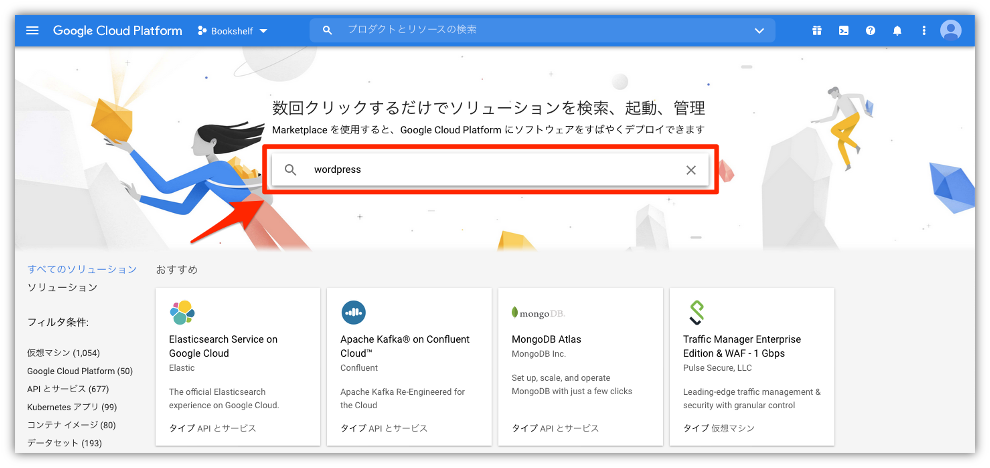This screenshot has height=468, width=990.
Task: Click the MongoDB Inc. vendor name
Action: [x=538, y=354]
